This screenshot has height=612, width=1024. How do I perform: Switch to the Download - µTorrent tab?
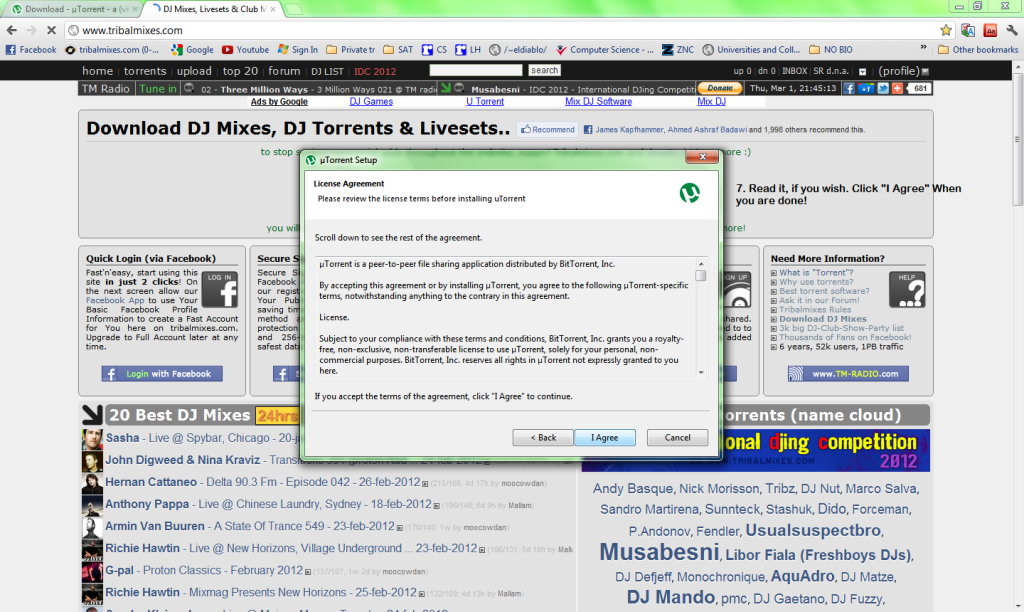[75, 9]
